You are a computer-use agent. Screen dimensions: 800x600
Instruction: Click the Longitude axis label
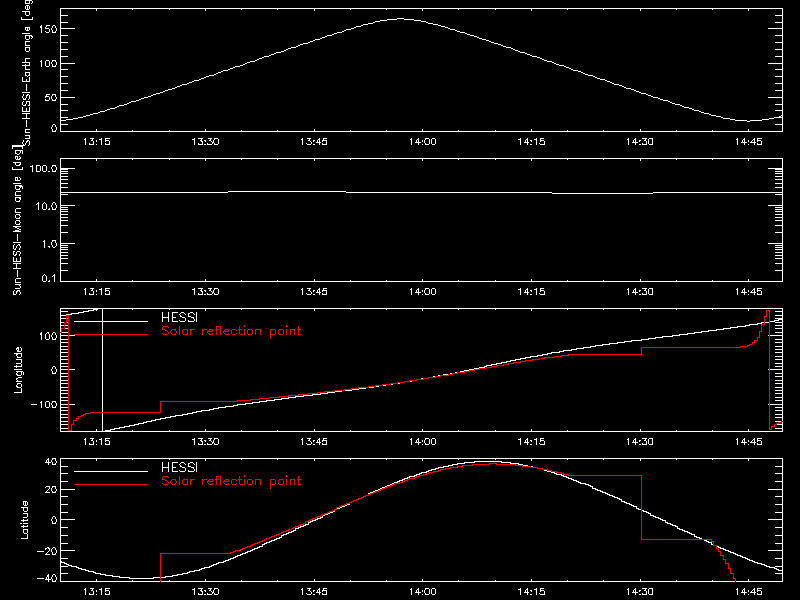point(18,370)
